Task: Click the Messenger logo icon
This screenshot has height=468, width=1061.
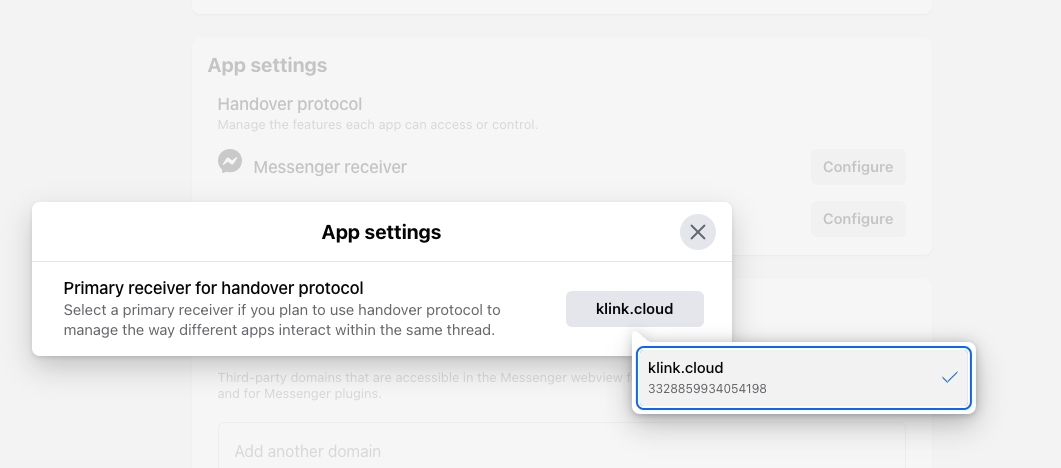Action: coord(230,161)
